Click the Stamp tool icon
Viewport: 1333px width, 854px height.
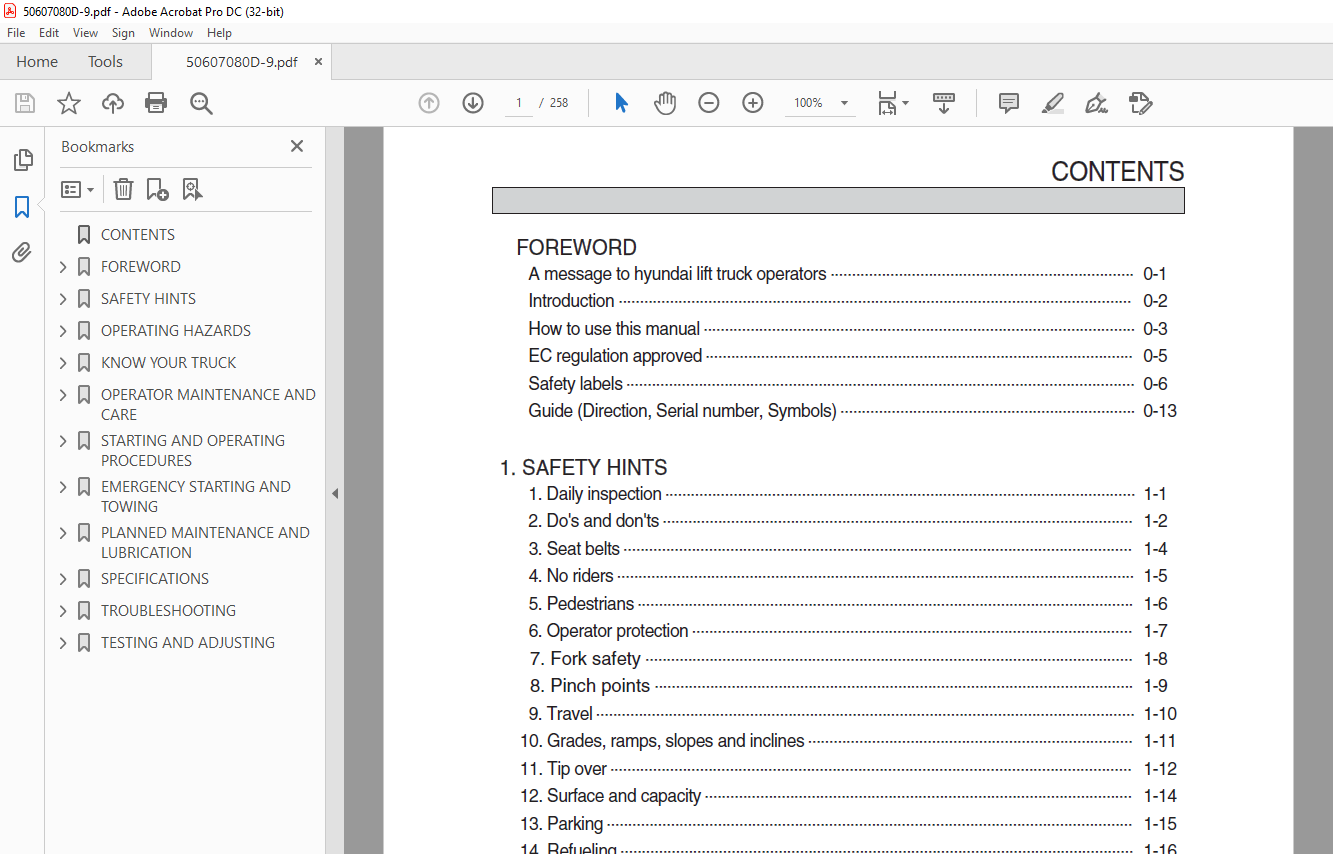[x=1140, y=103]
